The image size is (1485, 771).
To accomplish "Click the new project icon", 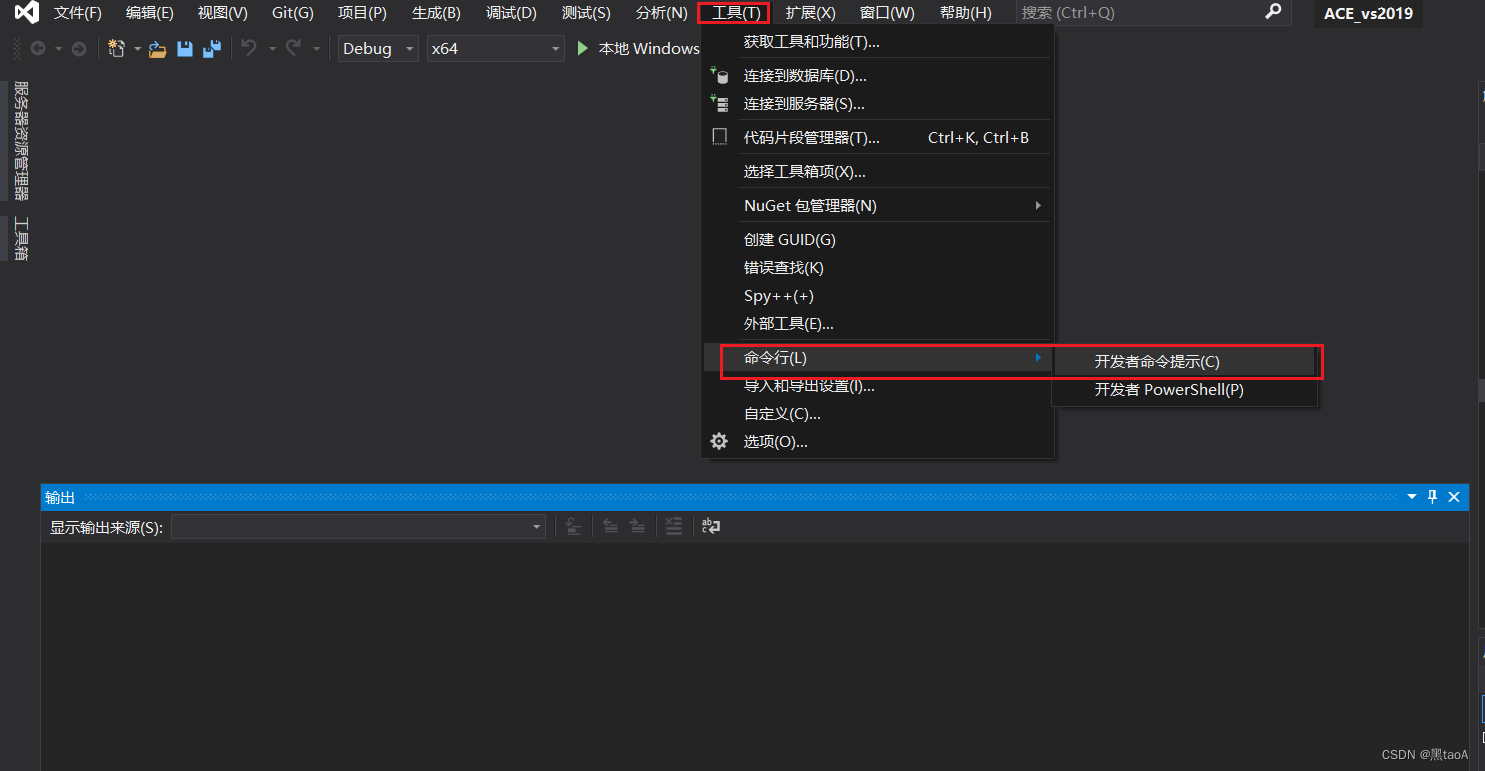I will 117,48.
